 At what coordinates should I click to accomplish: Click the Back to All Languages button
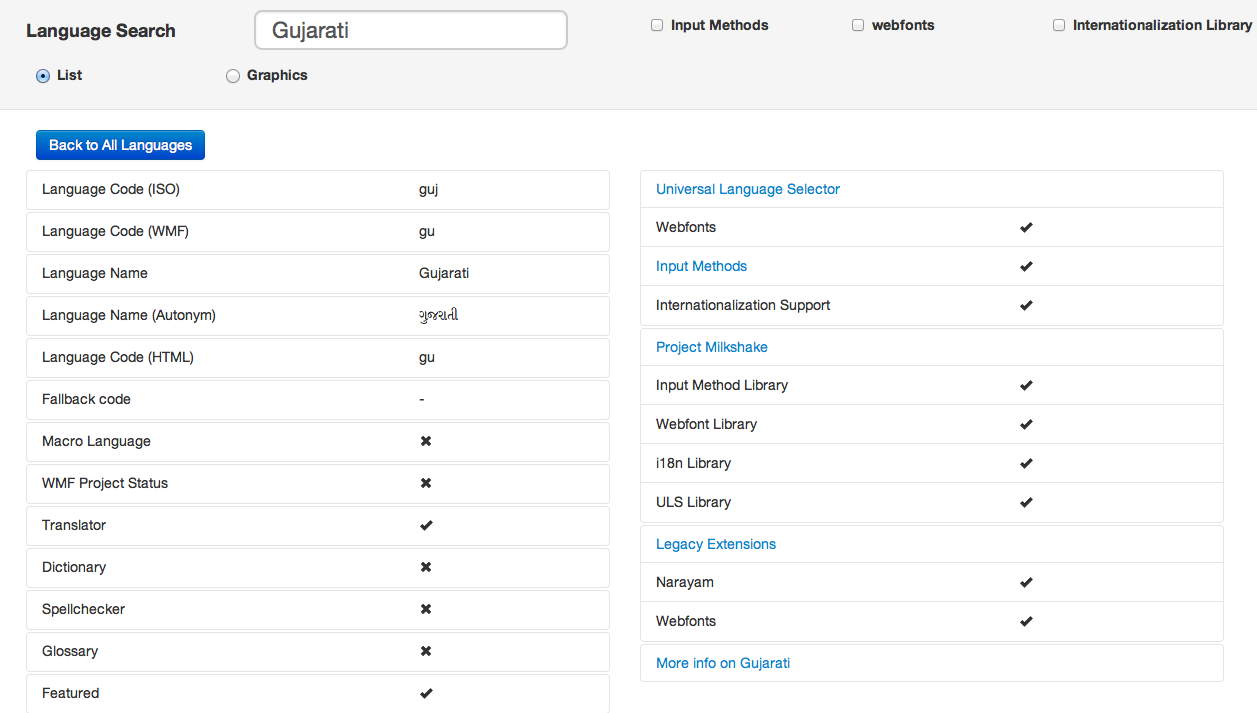click(120, 145)
